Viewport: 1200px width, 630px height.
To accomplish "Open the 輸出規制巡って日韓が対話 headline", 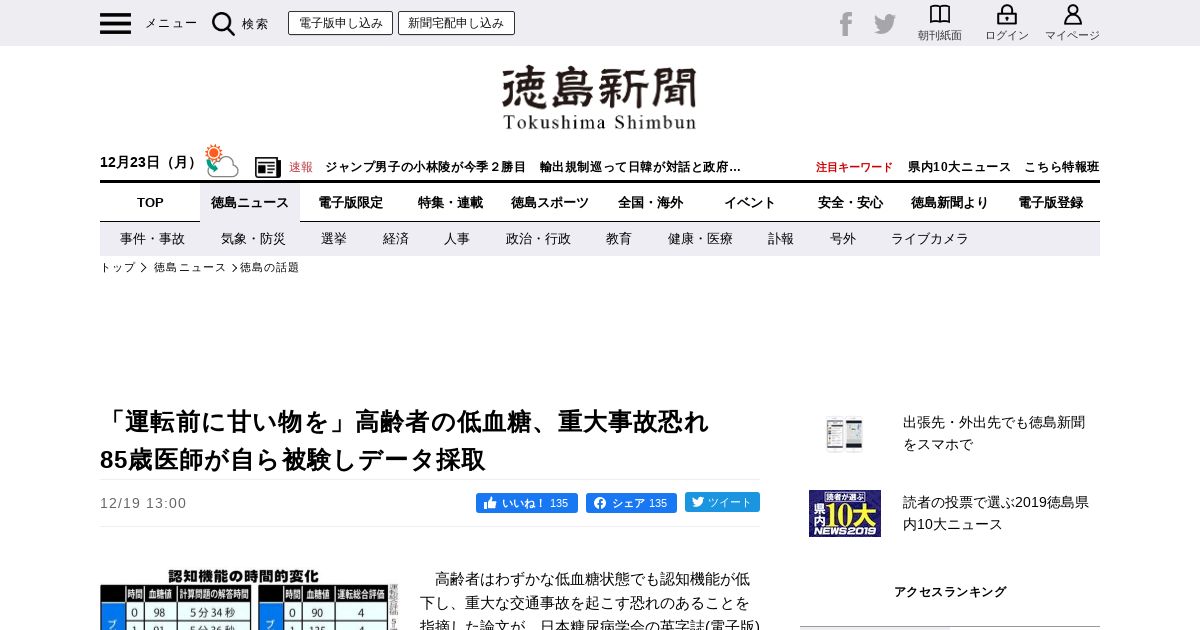I will pos(640,167).
